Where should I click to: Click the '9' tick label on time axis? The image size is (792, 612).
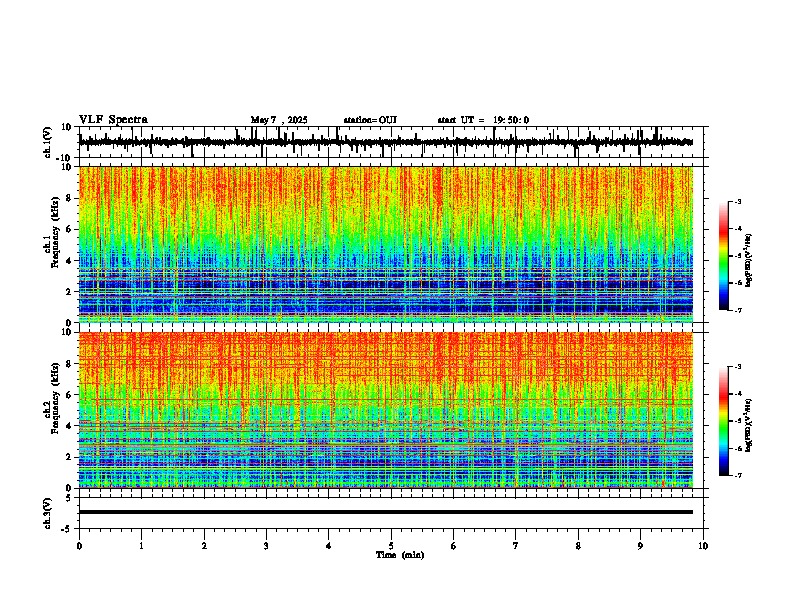tap(640, 546)
